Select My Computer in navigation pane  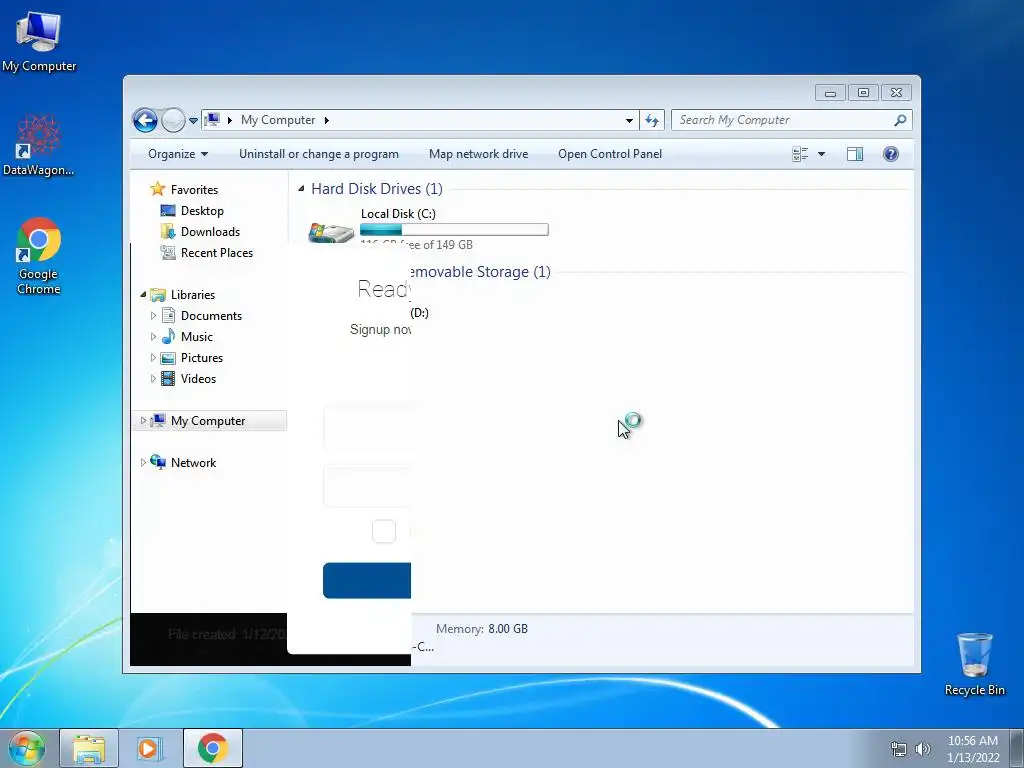[x=208, y=421]
